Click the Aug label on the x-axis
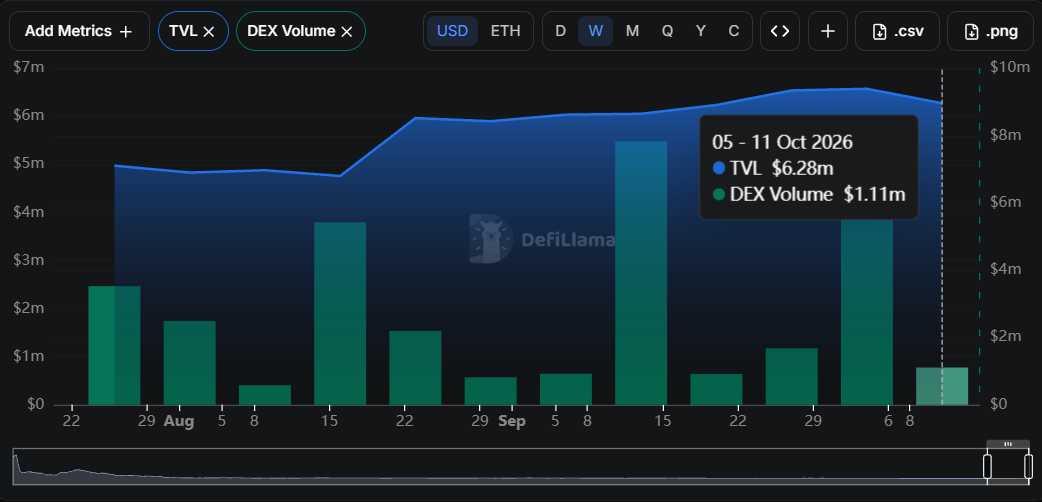The width and height of the screenshot is (1042, 502). pyautogui.click(x=179, y=422)
